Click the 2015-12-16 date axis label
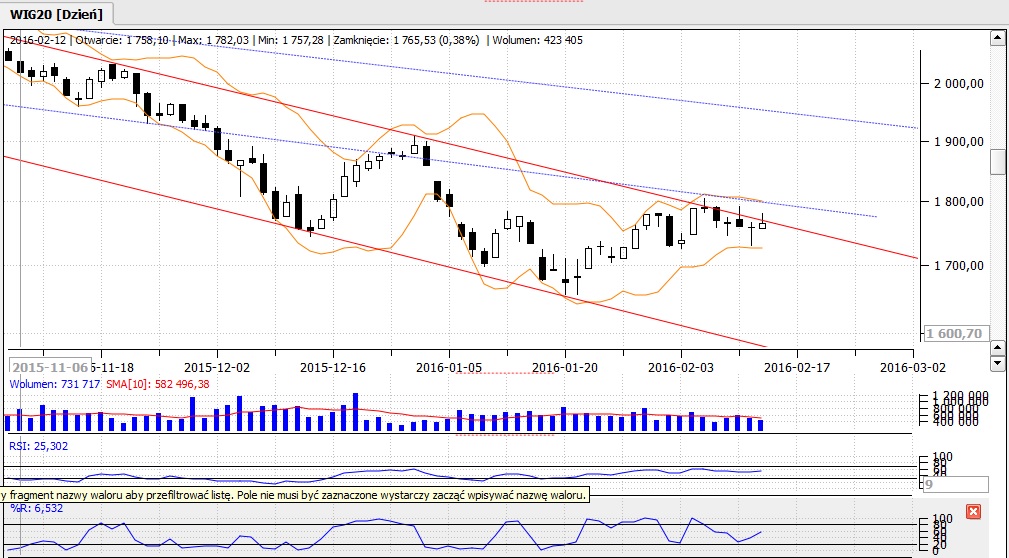This screenshot has height=558, width=1009. point(333,367)
